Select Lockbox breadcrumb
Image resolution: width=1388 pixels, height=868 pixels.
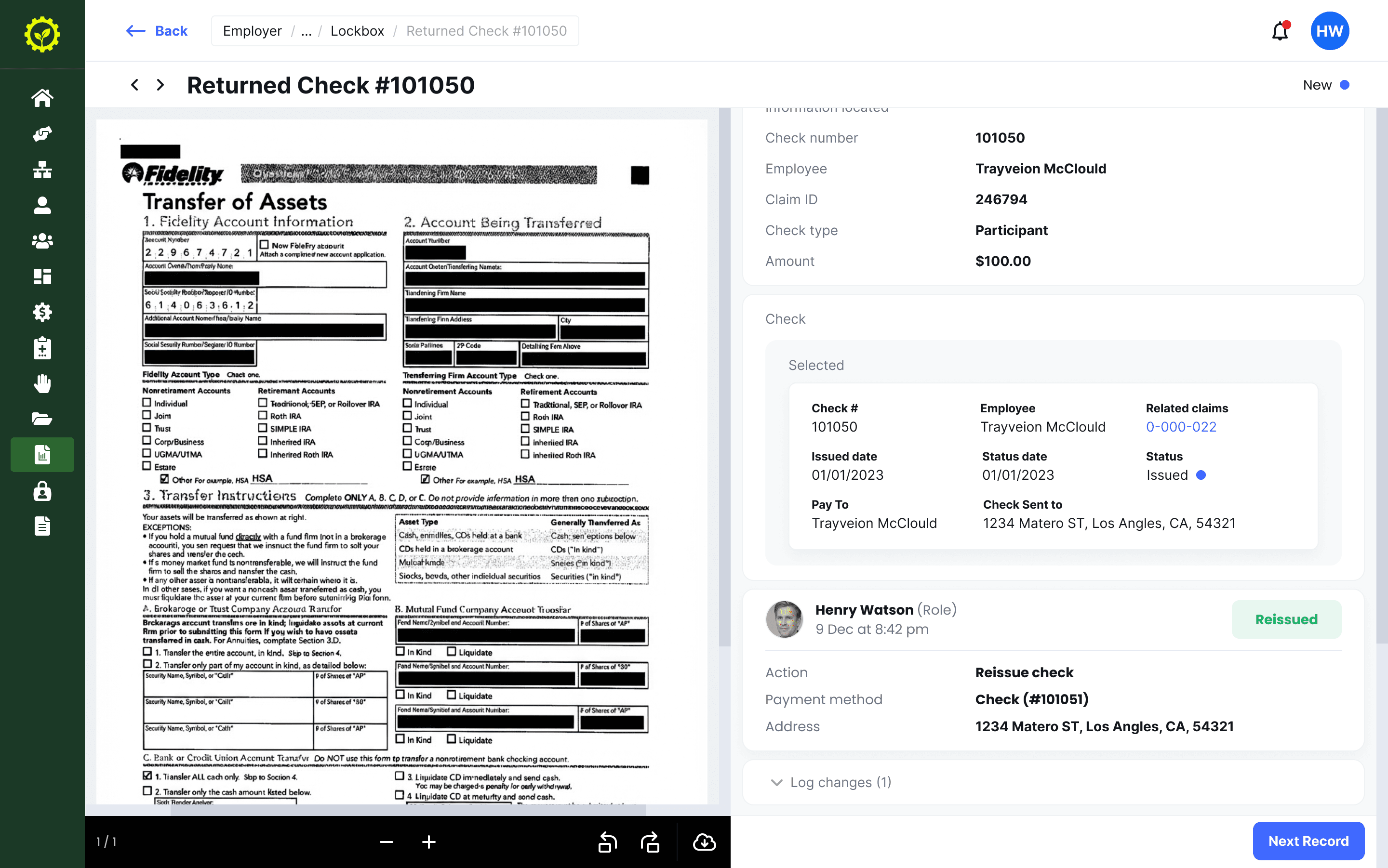point(357,31)
